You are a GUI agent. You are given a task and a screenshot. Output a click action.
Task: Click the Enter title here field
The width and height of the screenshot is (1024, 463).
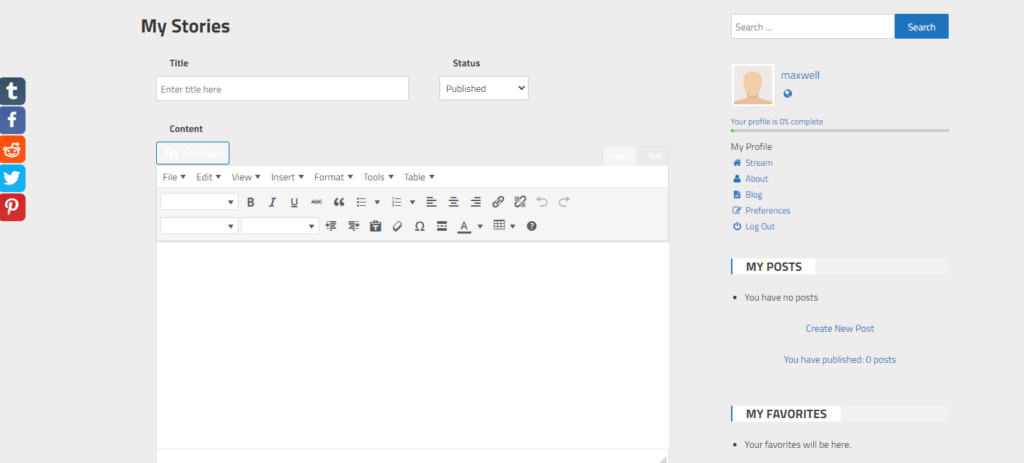click(282, 89)
